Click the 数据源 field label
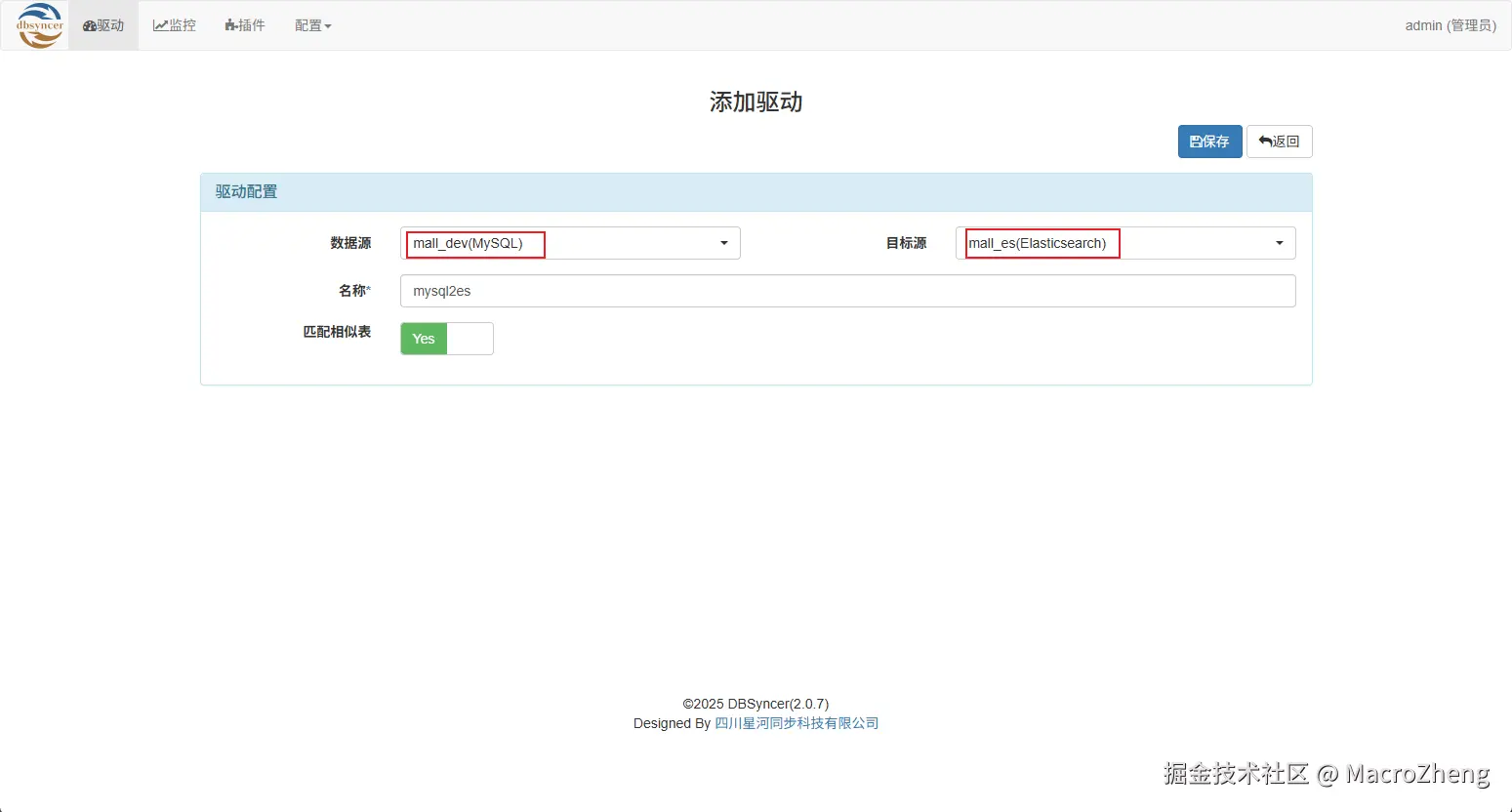 pos(350,243)
